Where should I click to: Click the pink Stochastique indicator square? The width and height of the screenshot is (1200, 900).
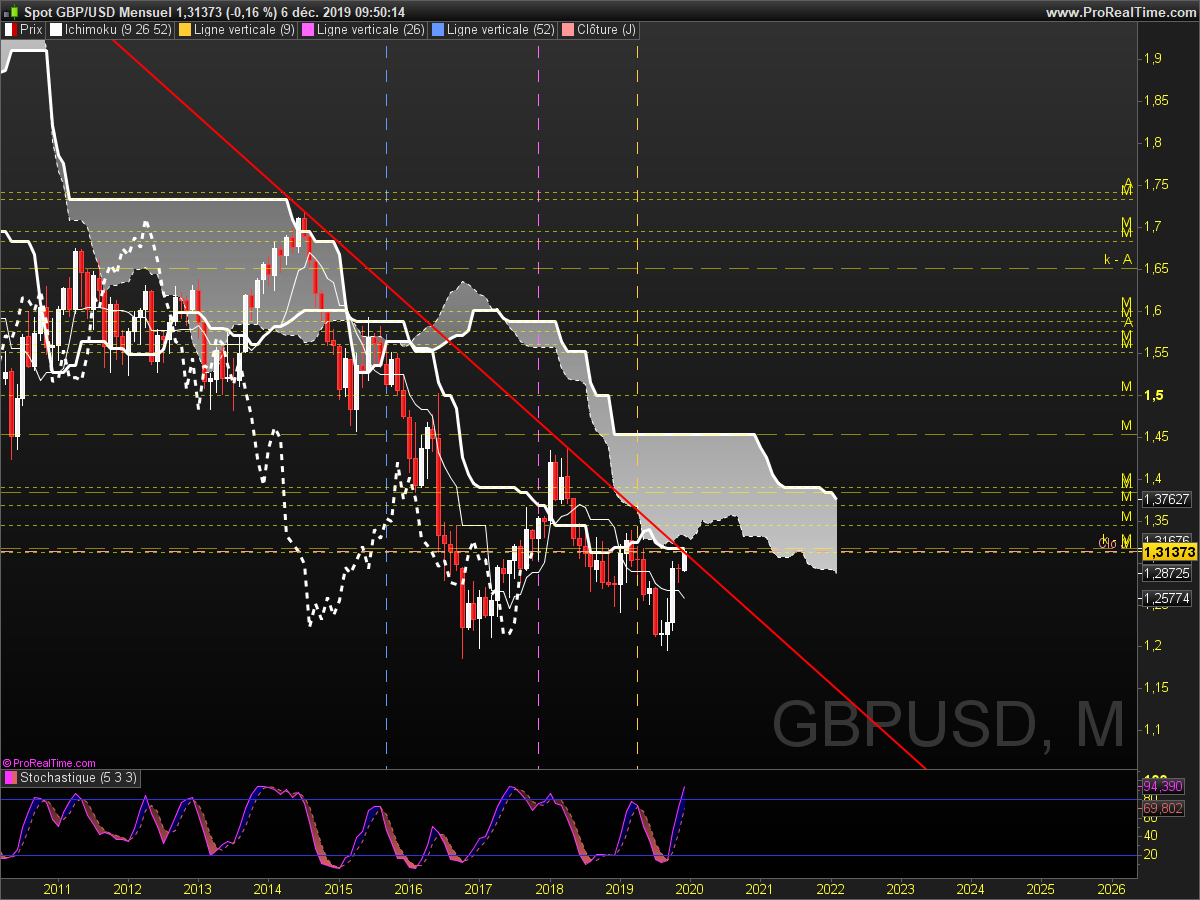(x=10, y=777)
